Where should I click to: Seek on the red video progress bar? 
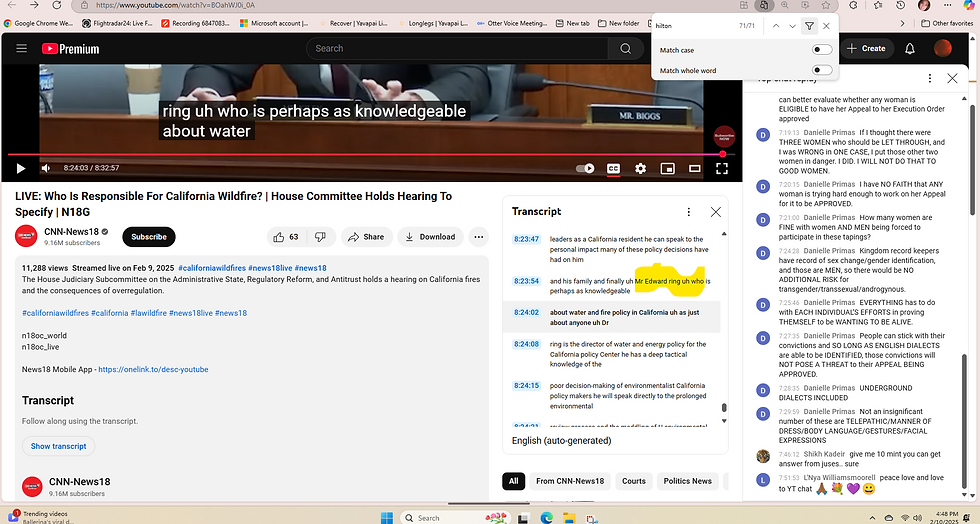(371, 154)
